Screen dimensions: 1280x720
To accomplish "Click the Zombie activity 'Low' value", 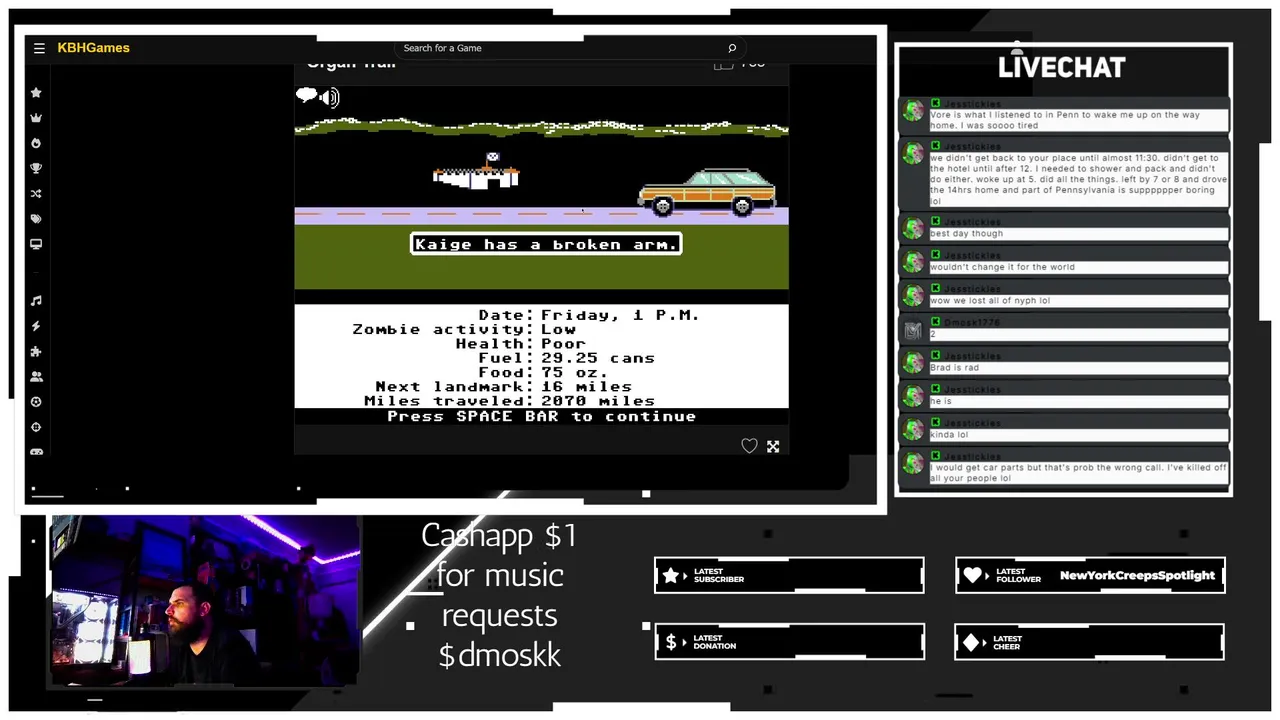I will pyautogui.click(x=558, y=329).
